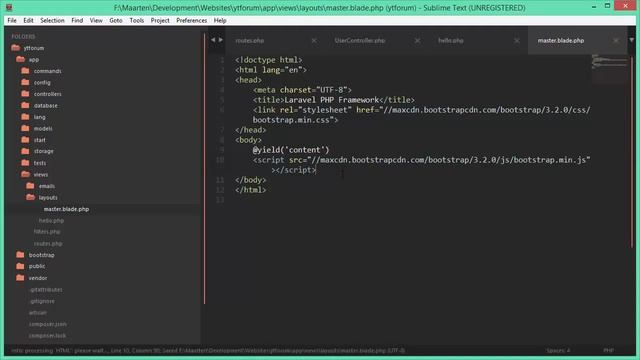
Task: Switch to the routes.php tab
Action: pyautogui.click(x=249, y=40)
